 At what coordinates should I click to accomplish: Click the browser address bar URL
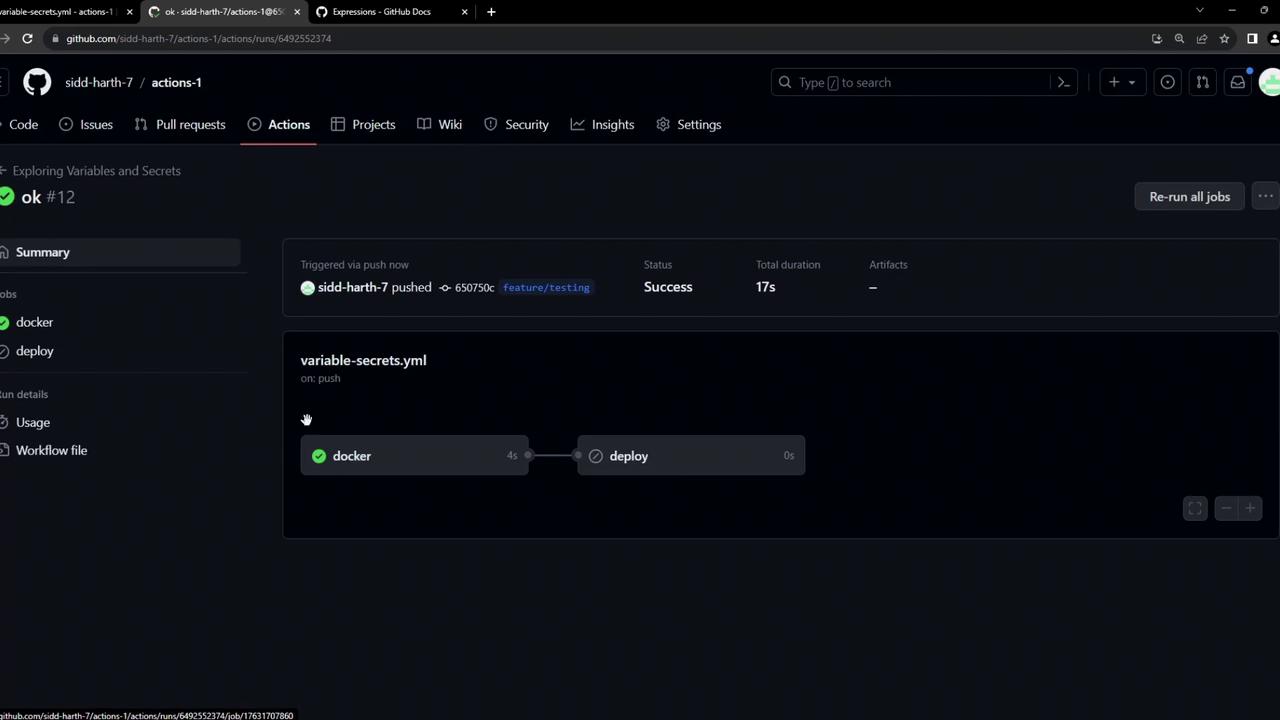click(198, 38)
